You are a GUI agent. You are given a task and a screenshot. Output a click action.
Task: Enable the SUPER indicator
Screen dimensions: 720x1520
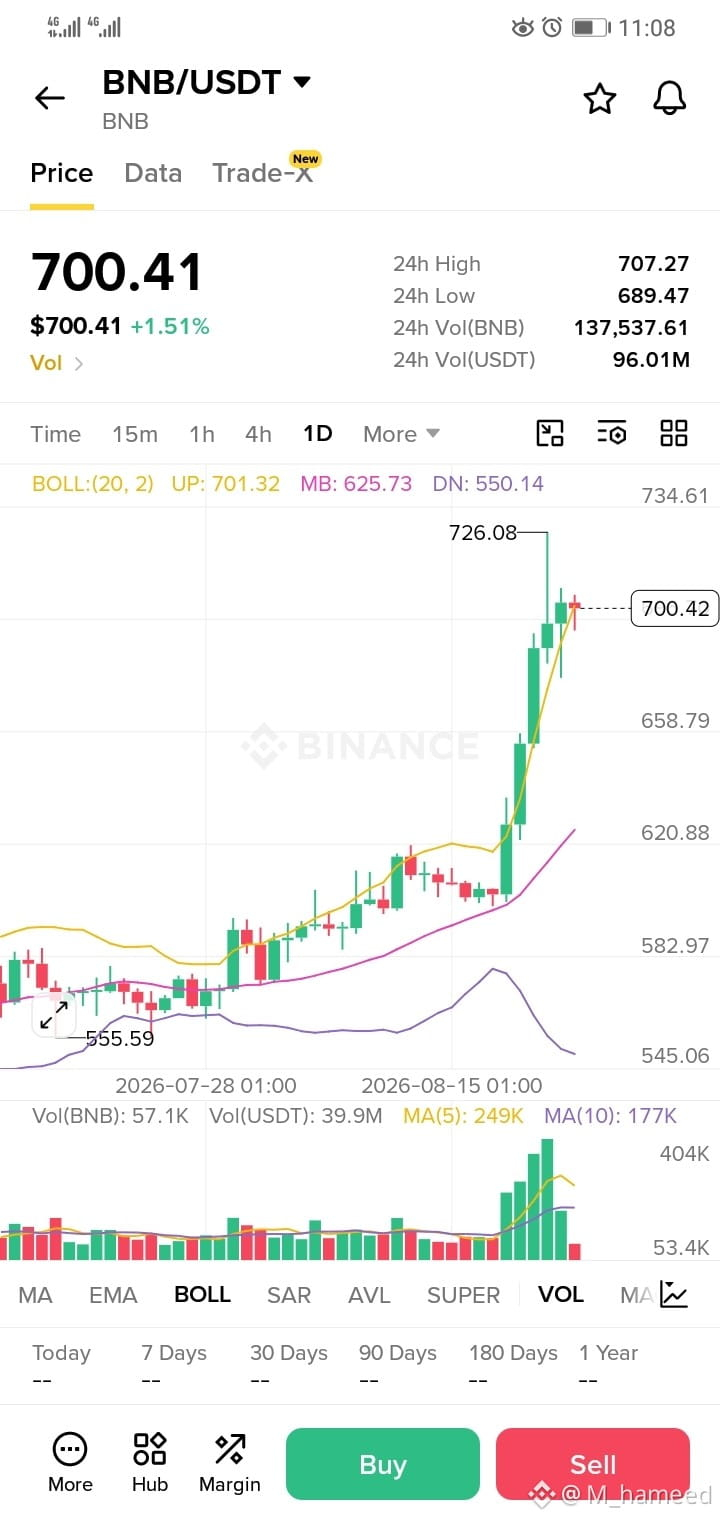pyautogui.click(x=463, y=1295)
